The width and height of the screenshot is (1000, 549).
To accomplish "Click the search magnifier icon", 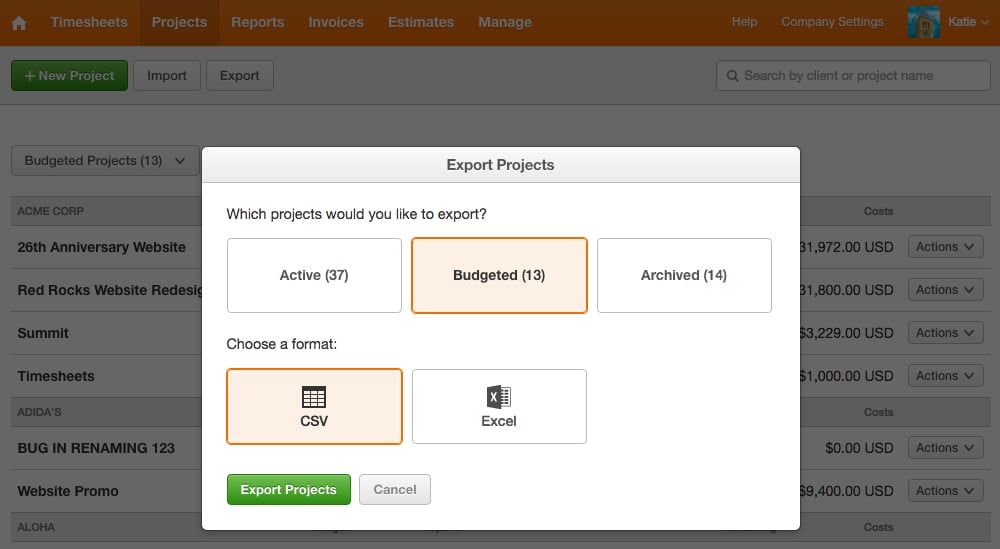I will coord(731,76).
